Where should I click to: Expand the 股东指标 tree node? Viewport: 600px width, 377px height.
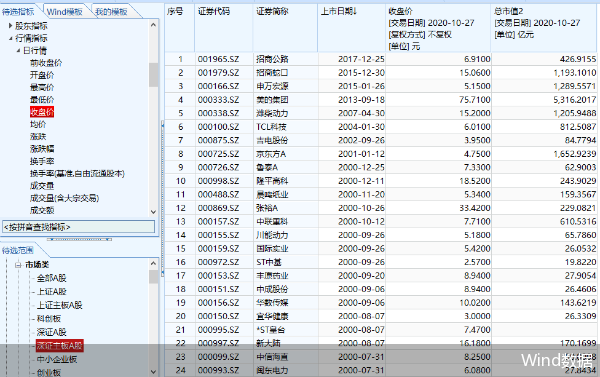[11, 26]
